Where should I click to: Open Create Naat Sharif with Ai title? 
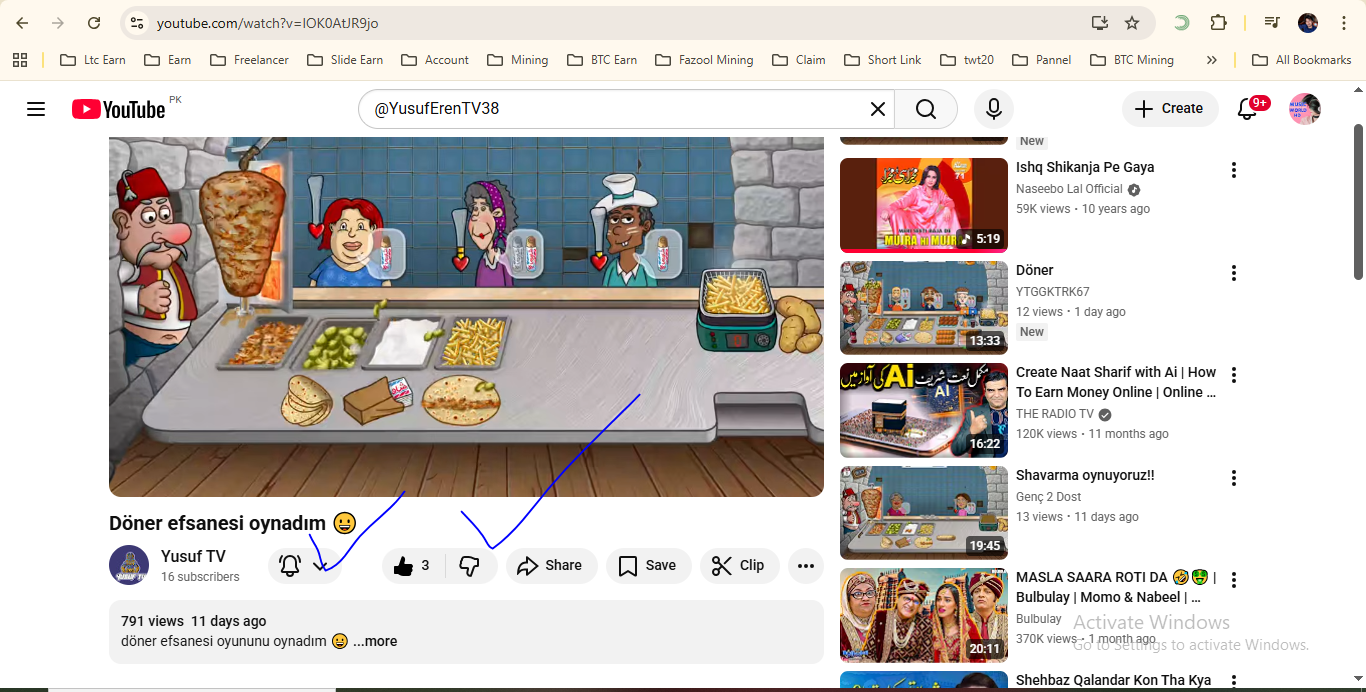pyautogui.click(x=1116, y=382)
